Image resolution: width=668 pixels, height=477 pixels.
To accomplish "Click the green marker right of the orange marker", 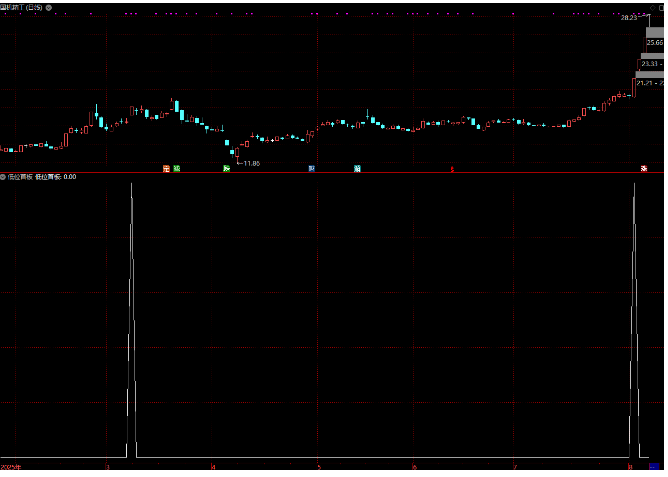I will click(177, 169).
